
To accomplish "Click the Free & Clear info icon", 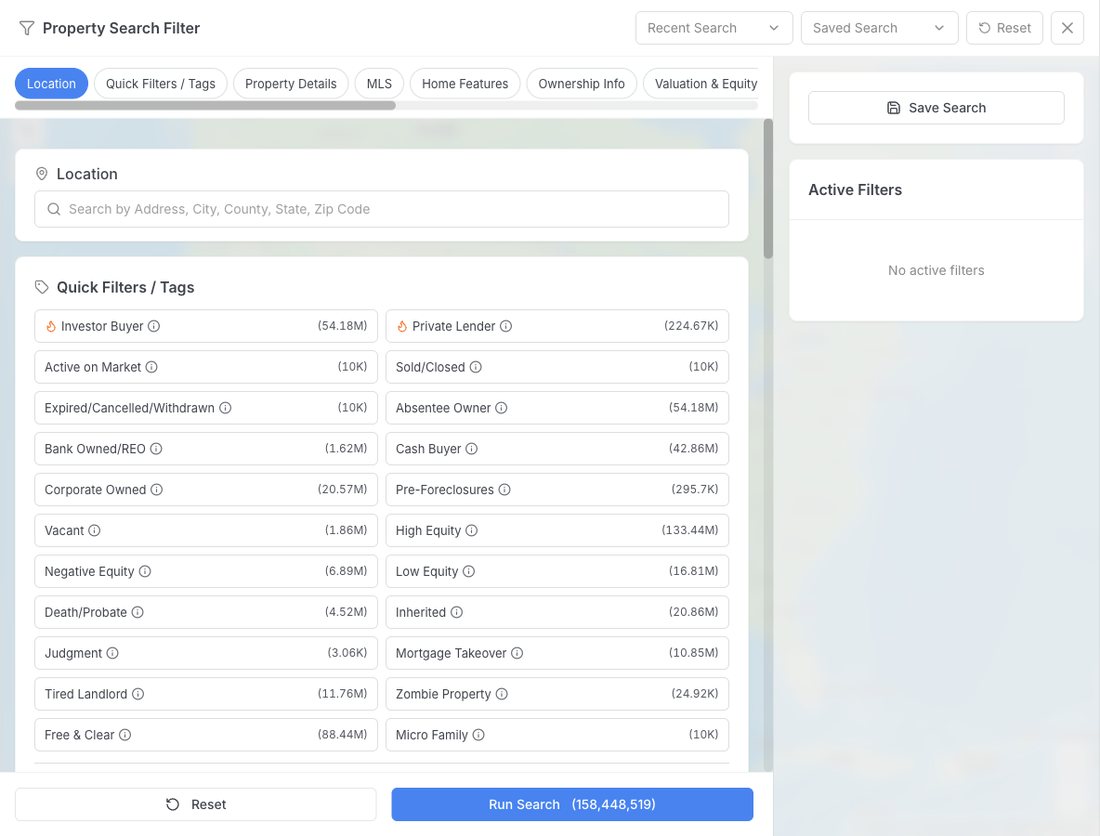I will tap(125, 734).
